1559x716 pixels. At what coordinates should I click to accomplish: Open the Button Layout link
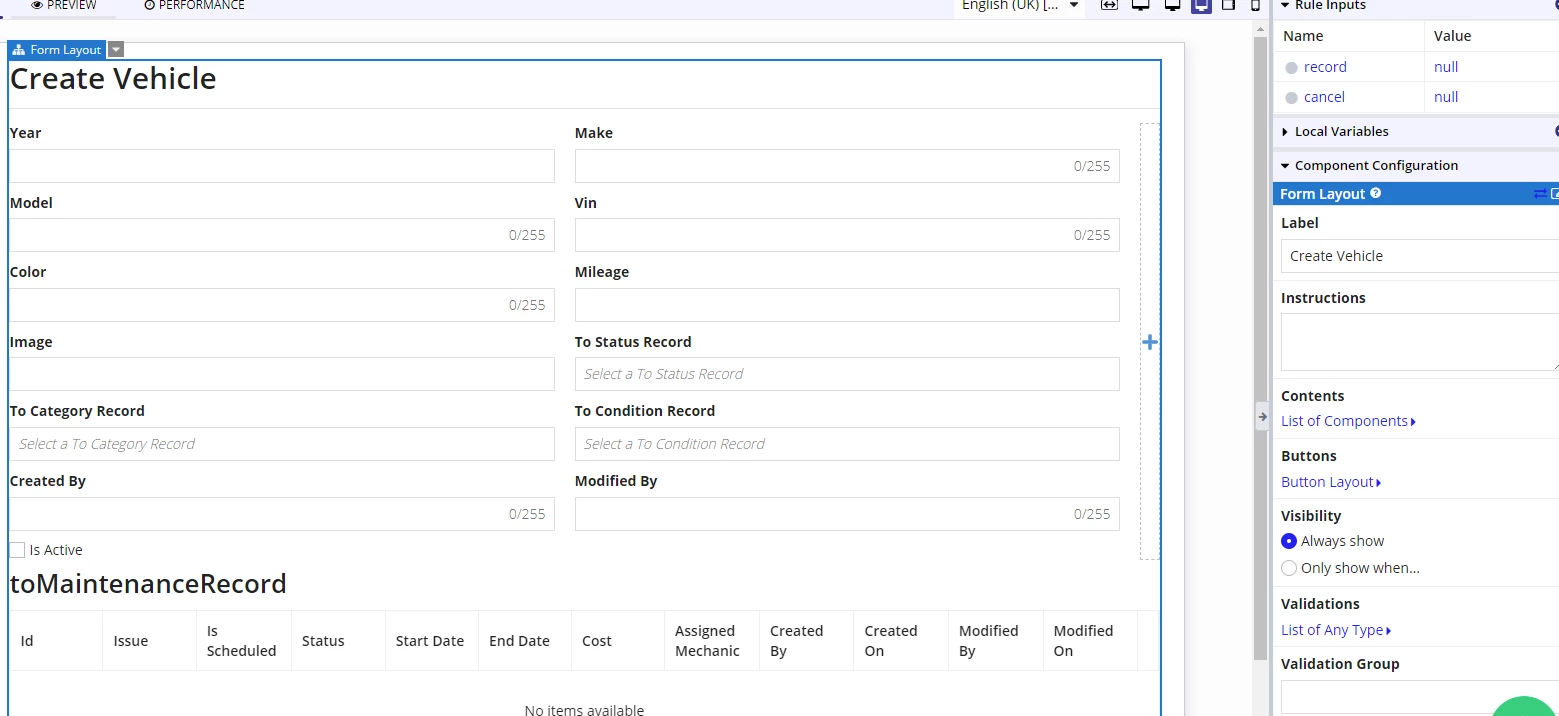(1331, 482)
